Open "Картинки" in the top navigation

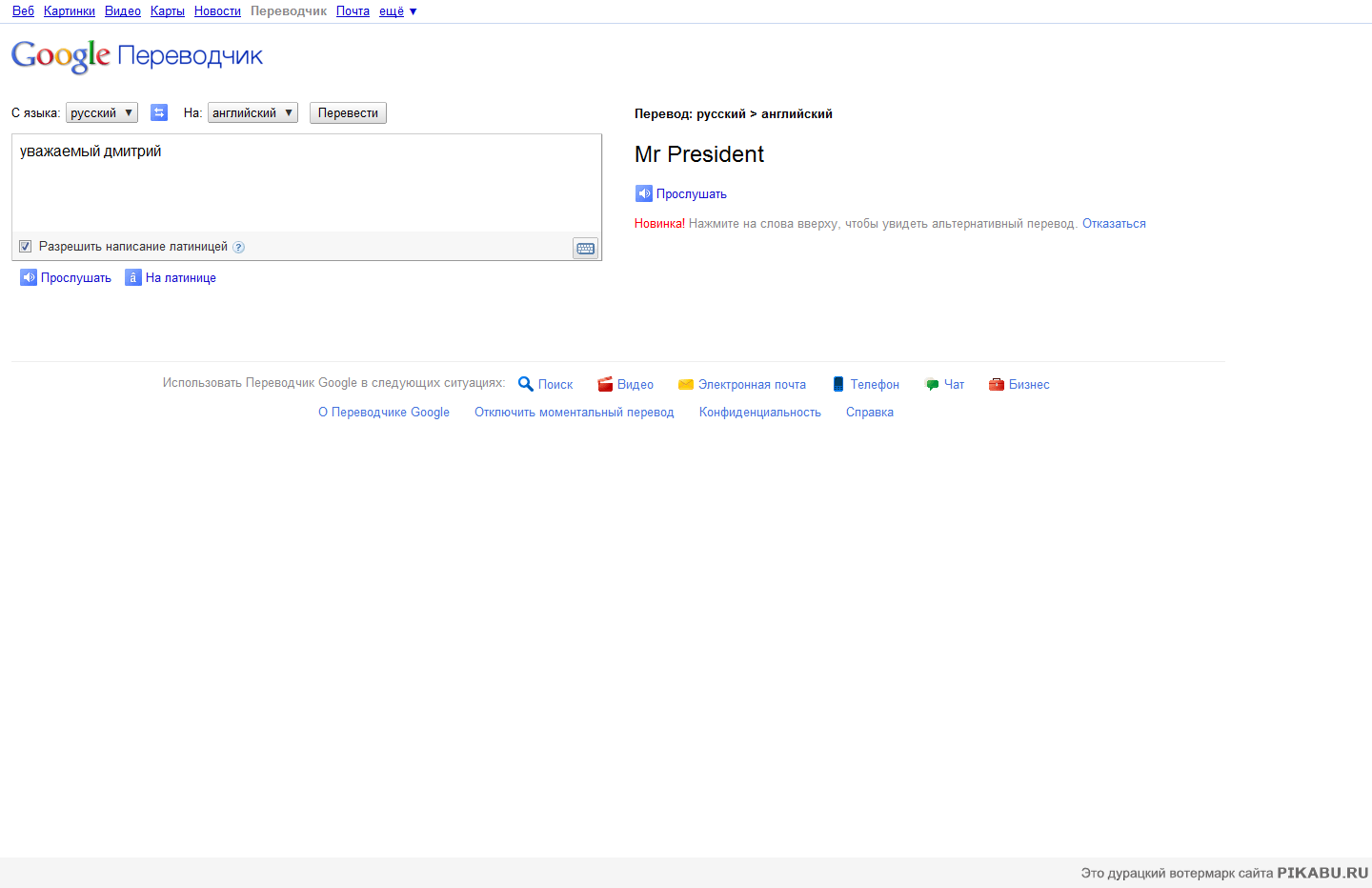coord(70,11)
